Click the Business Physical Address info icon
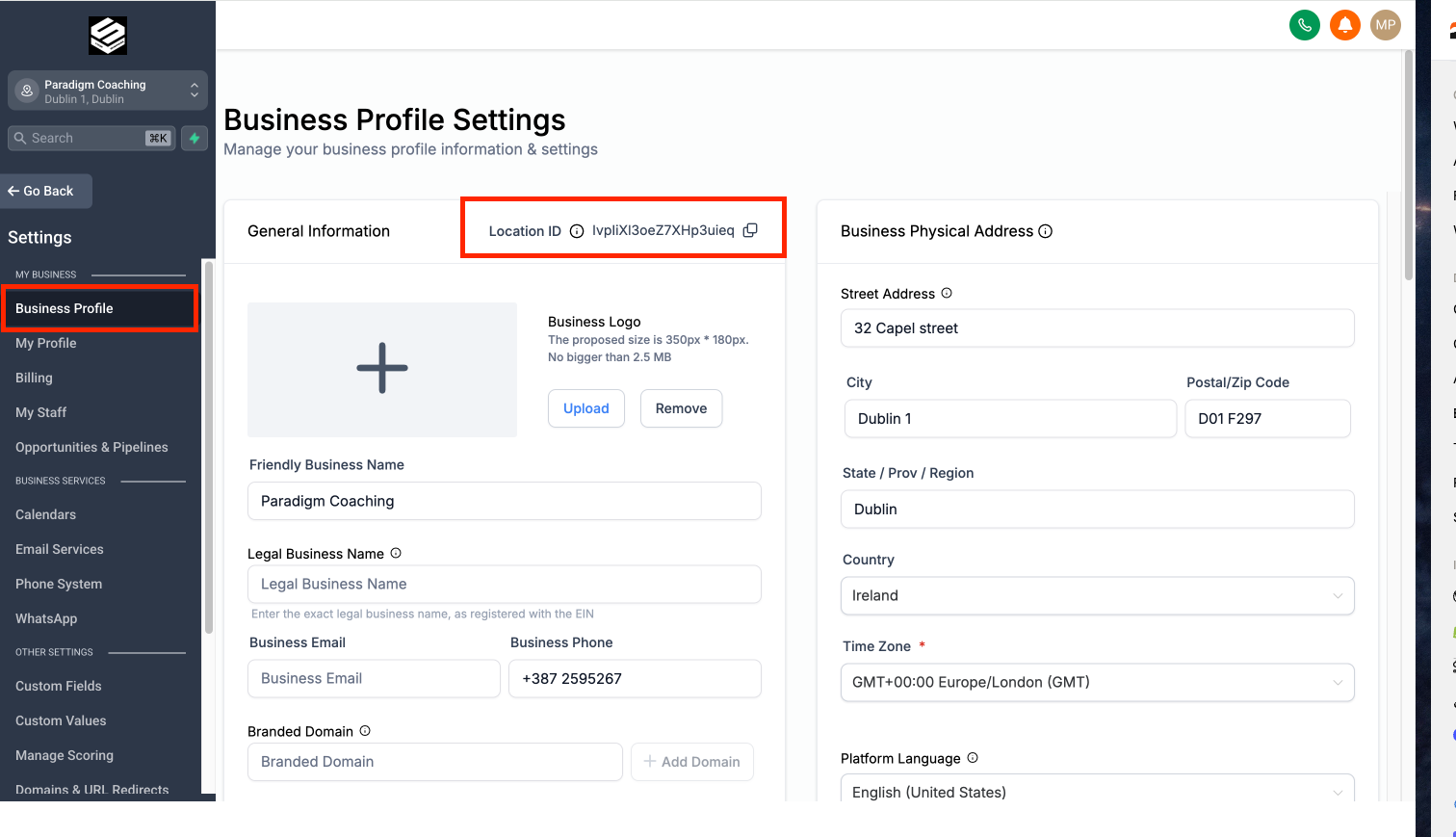The height and width of the screenshot is (837, 1456). pos(1046,231)
